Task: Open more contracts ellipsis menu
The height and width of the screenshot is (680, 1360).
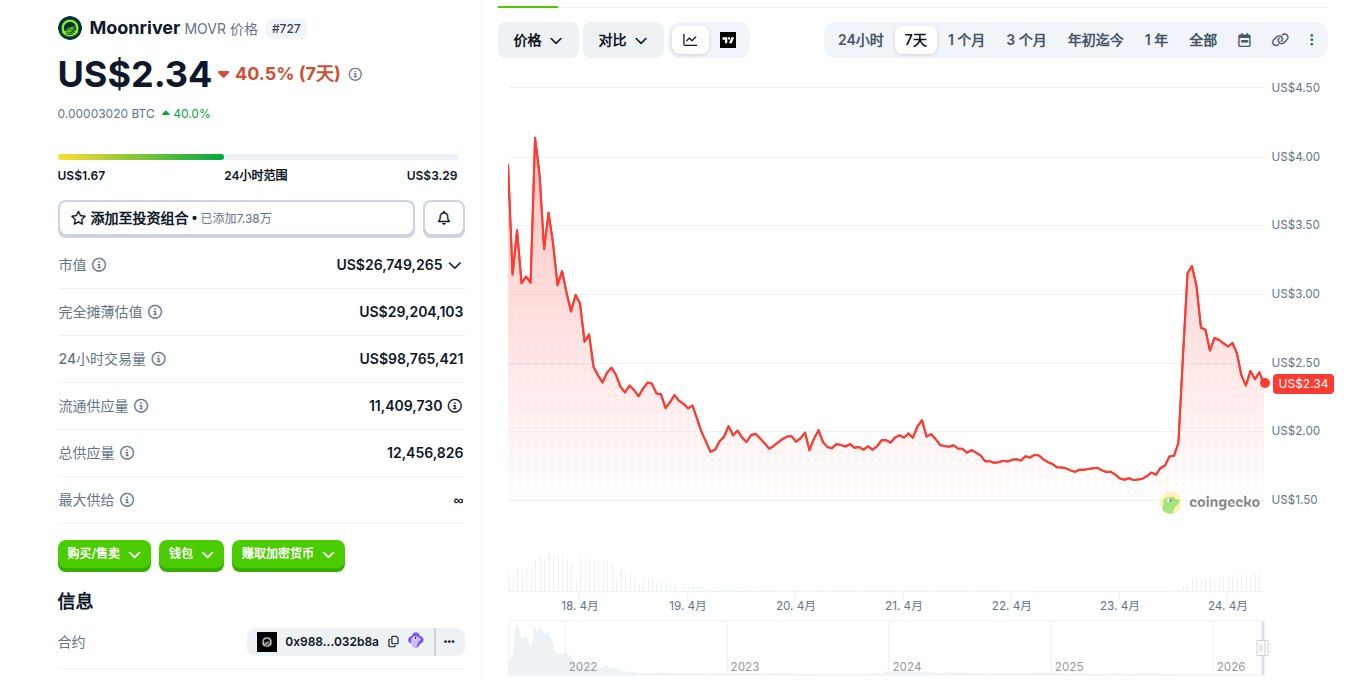Action: tap(449, 641)
